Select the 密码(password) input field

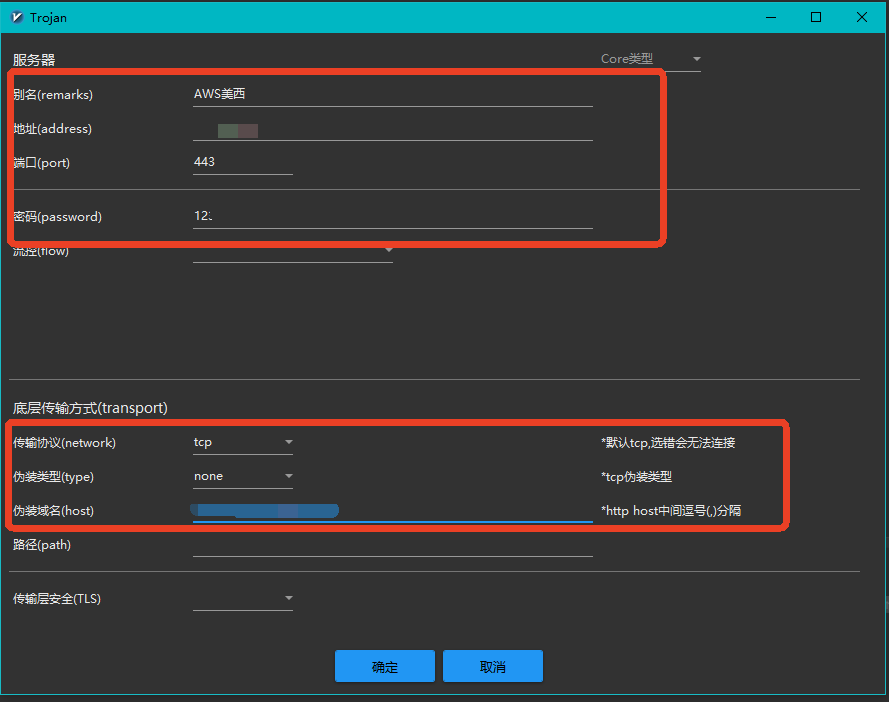coord(392,217)
